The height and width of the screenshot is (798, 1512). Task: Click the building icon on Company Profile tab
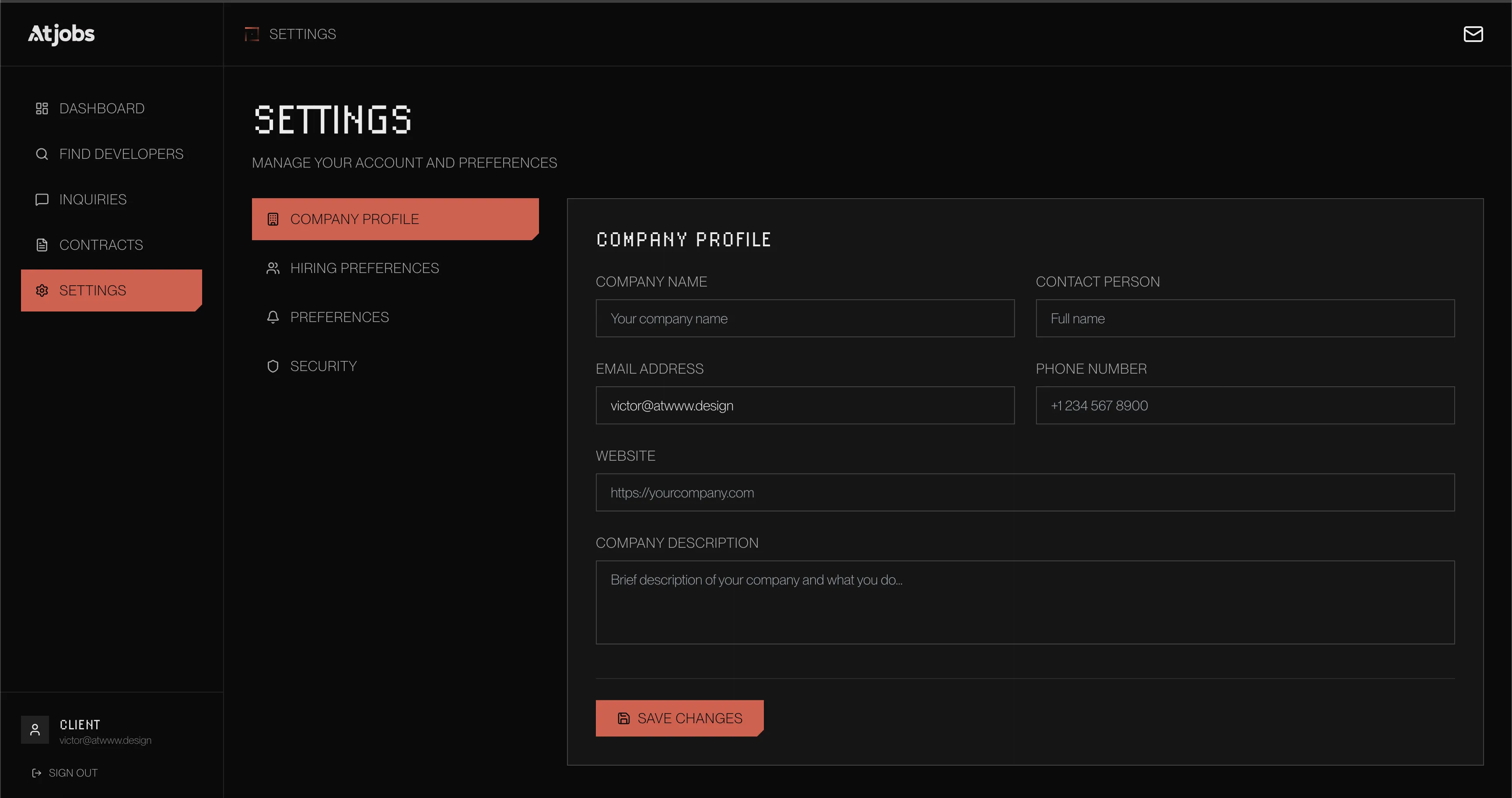click(273, 219)
